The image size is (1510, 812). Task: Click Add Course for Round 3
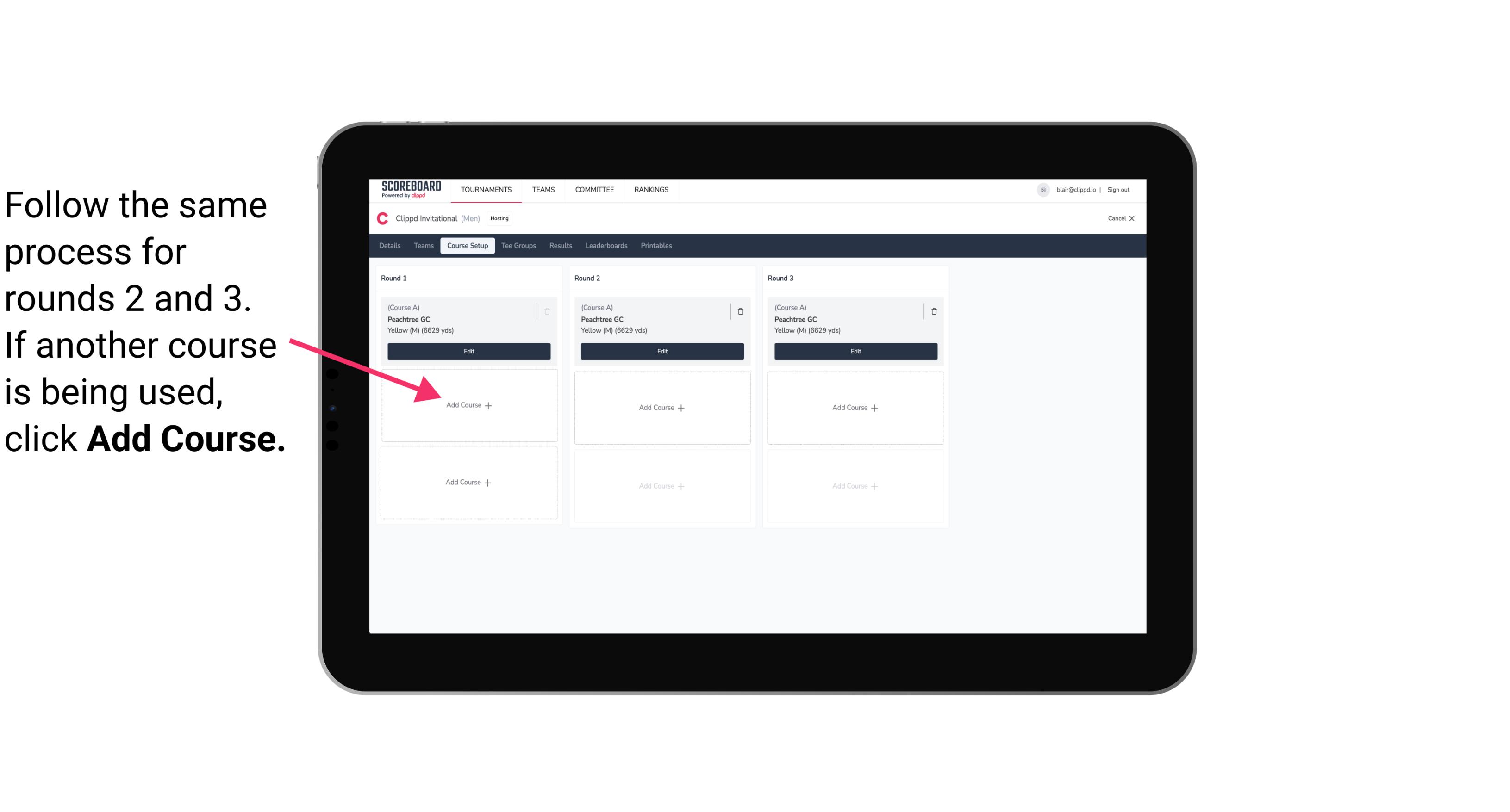point(854,407)
